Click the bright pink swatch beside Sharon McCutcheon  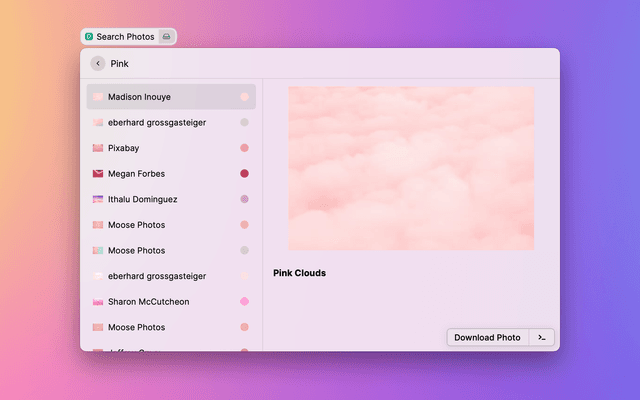pyautogui.click(x=244, y=302)
